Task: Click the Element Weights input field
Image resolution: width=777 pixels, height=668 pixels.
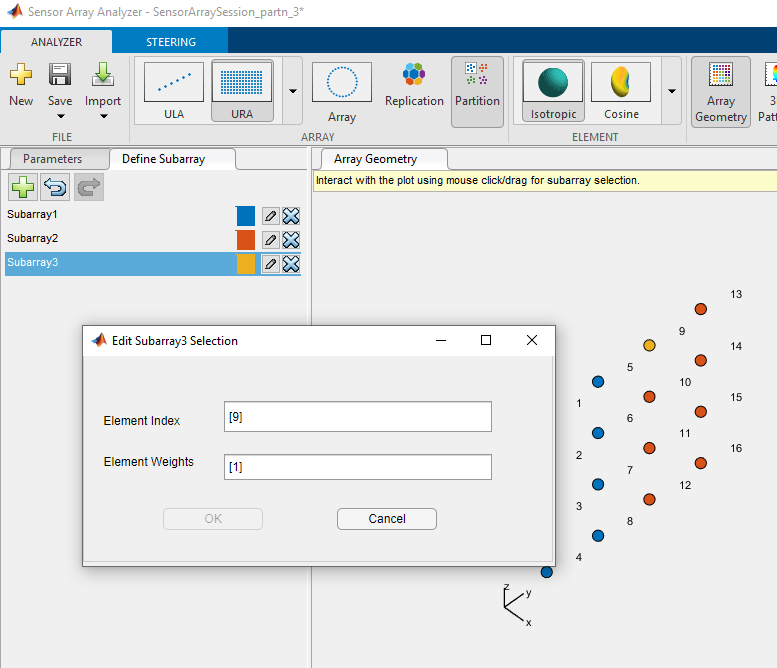Action: point(358,467)
